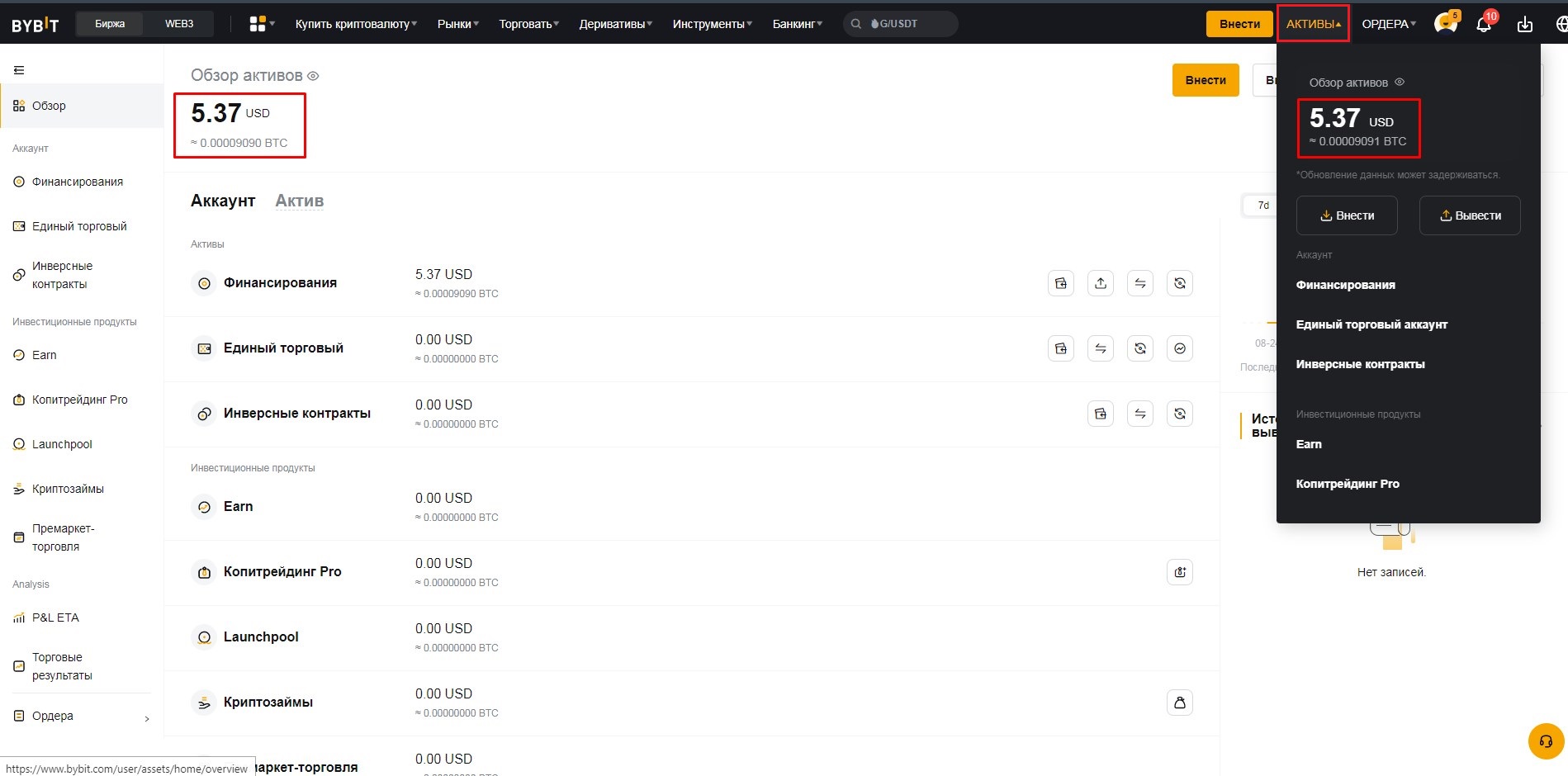Click the action icon in Копитрейдинг Pro row
Screen dimensions: 1568x776
[x=1180, y=572]
